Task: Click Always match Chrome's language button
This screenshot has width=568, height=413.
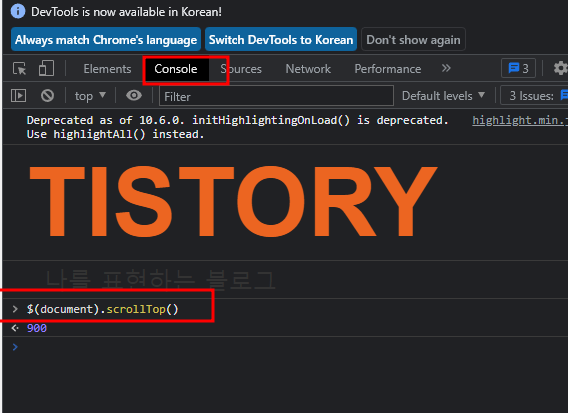Action: point(106,39)
